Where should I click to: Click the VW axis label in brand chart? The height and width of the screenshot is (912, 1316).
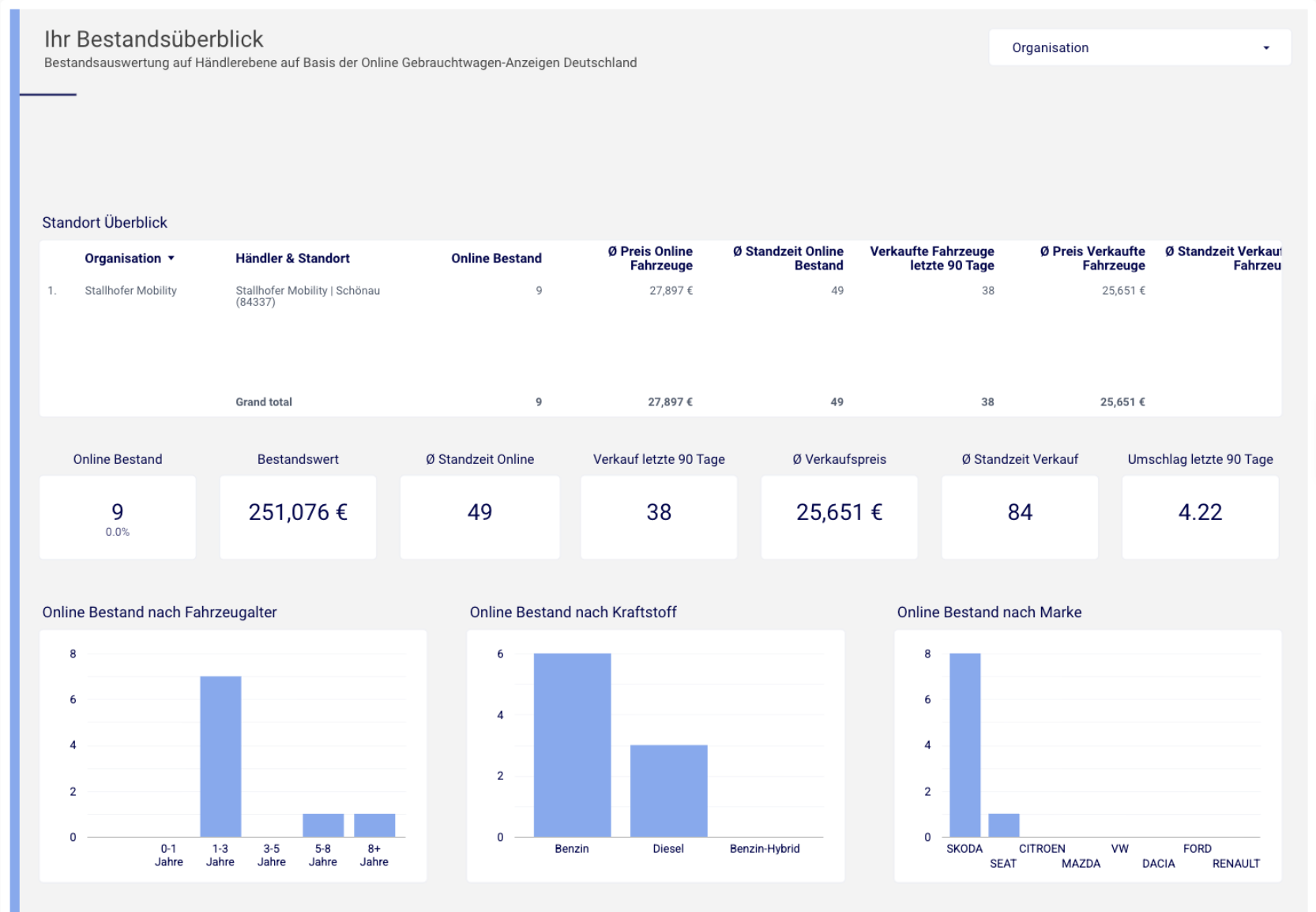pos(1119,849)
